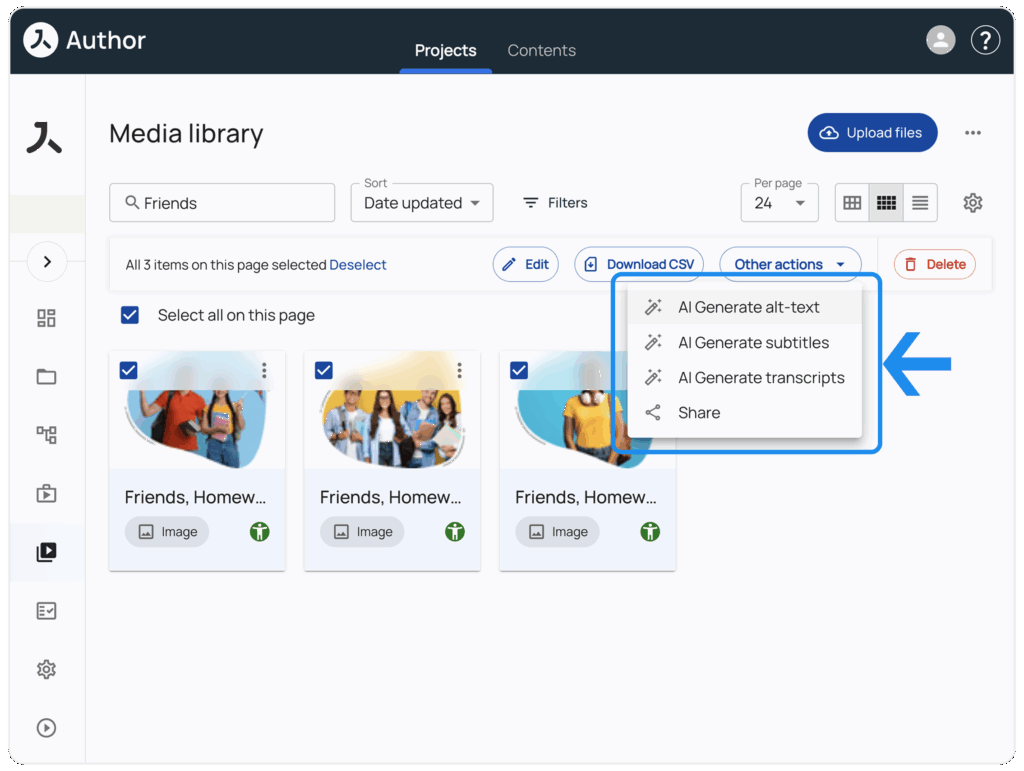Click the Upload files button
This screenshot has height=771, width=1024.
pos(872,133)
